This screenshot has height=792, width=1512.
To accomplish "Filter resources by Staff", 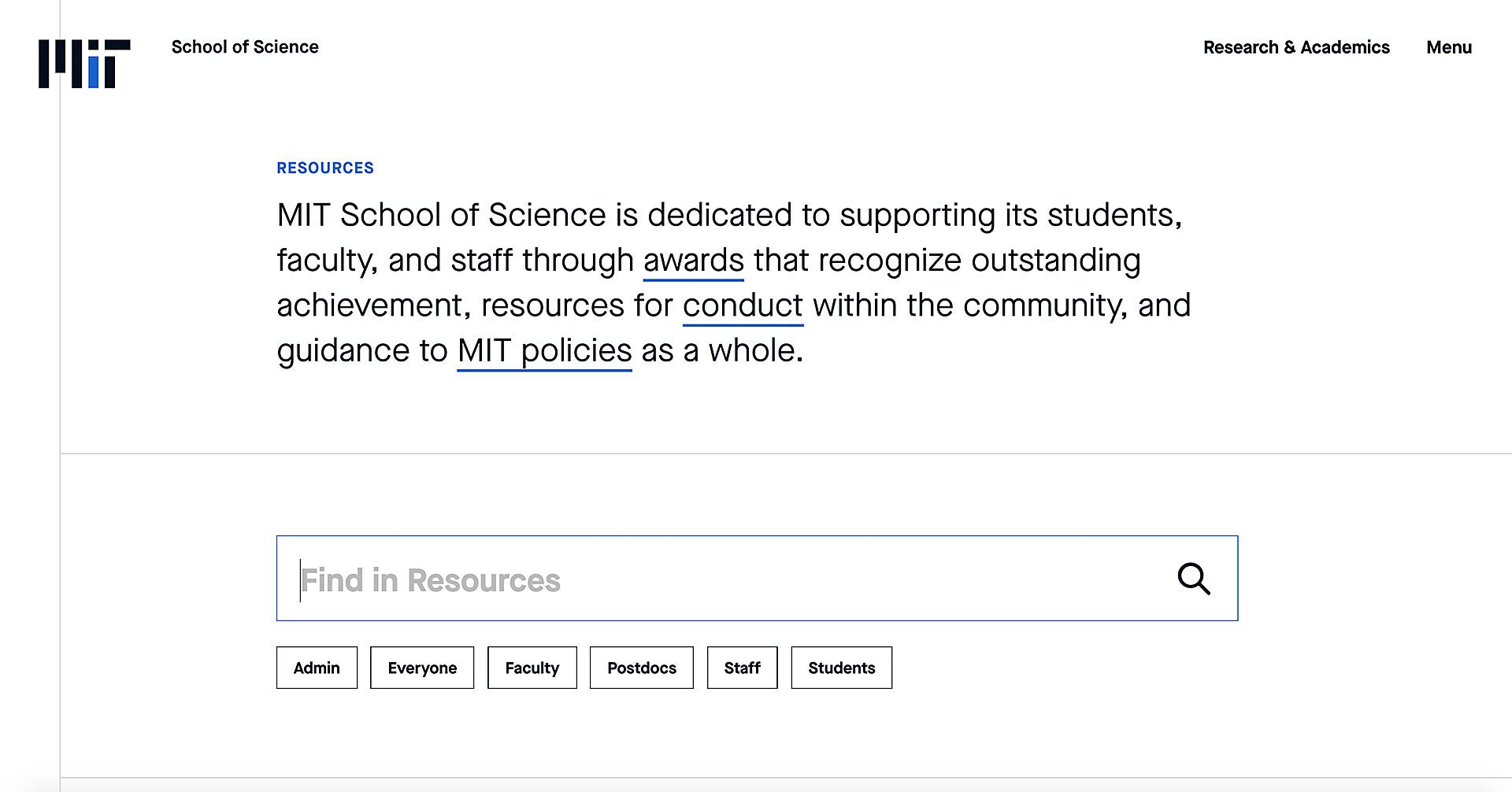I will click(743, 668).
